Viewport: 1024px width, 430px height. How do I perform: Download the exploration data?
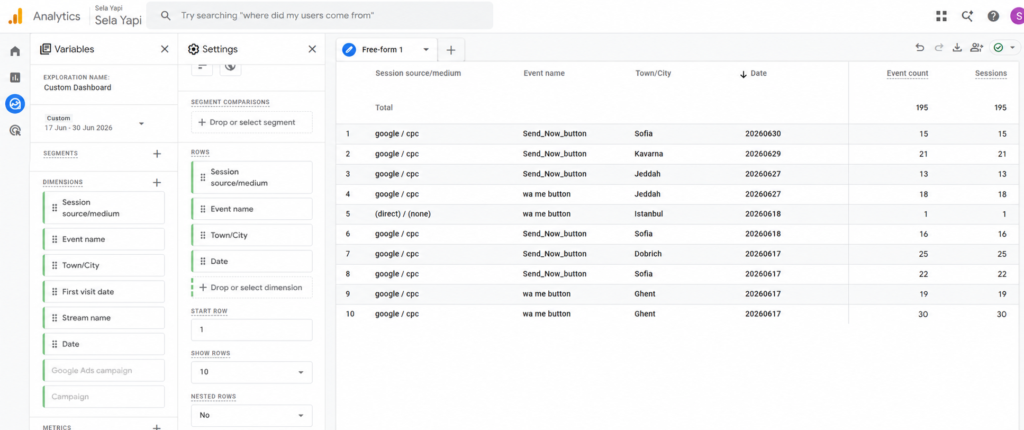tap(957, 48)
